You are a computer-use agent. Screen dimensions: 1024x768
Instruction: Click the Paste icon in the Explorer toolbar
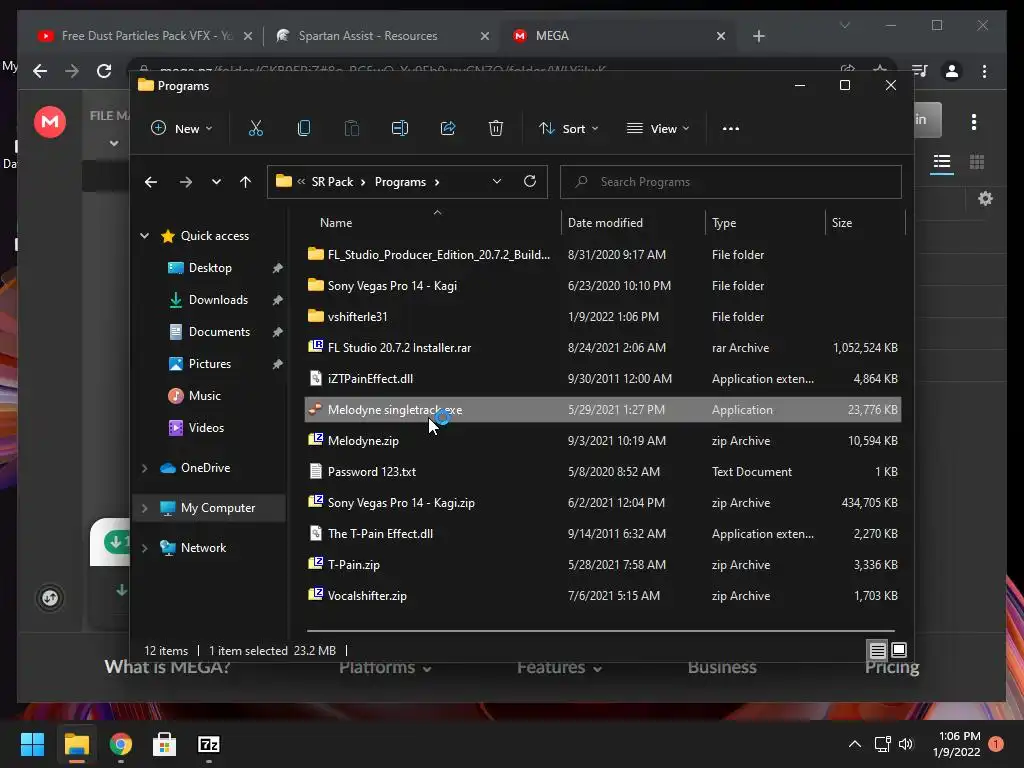351,129
